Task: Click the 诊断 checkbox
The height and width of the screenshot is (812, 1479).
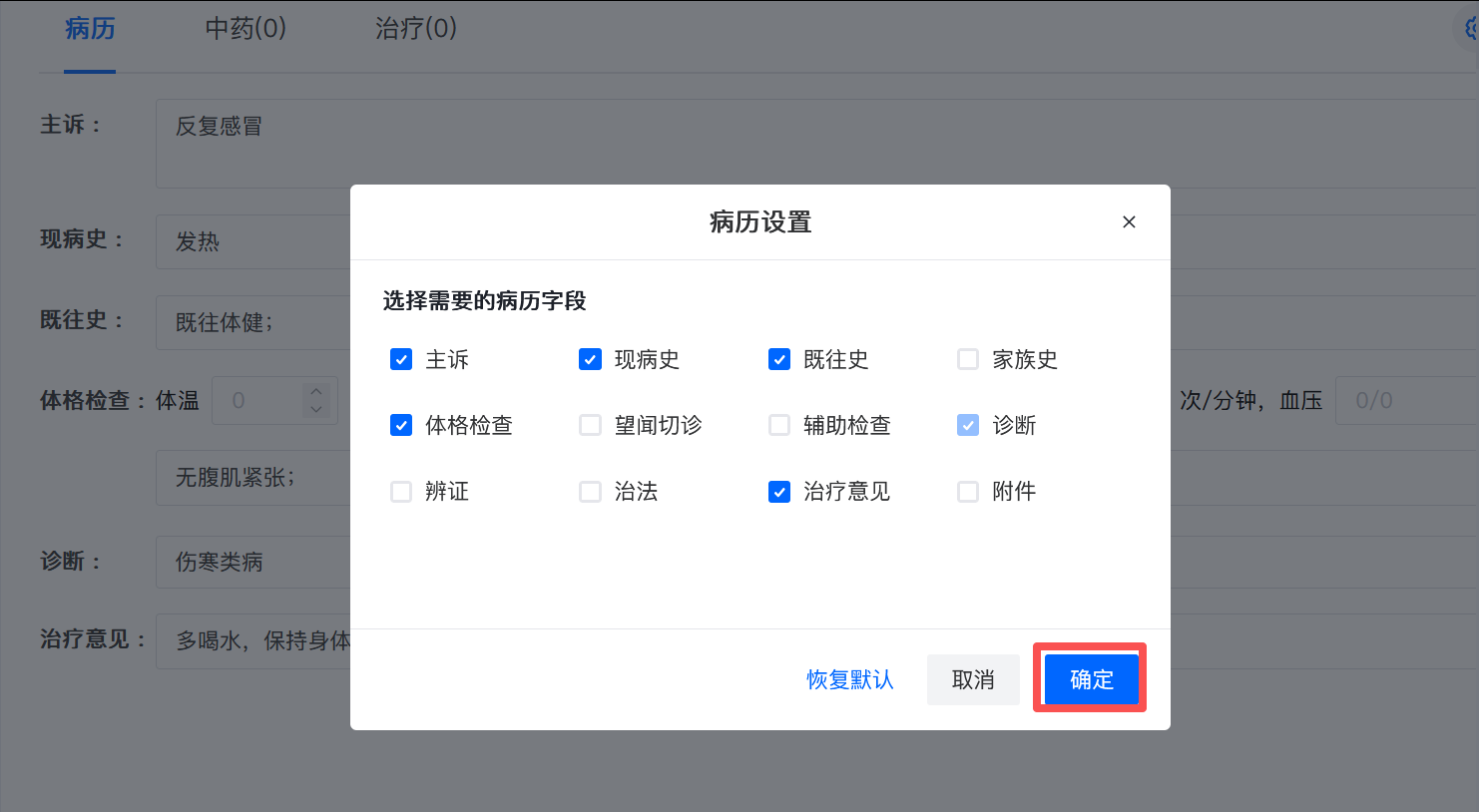Action: tap(968, 425)
